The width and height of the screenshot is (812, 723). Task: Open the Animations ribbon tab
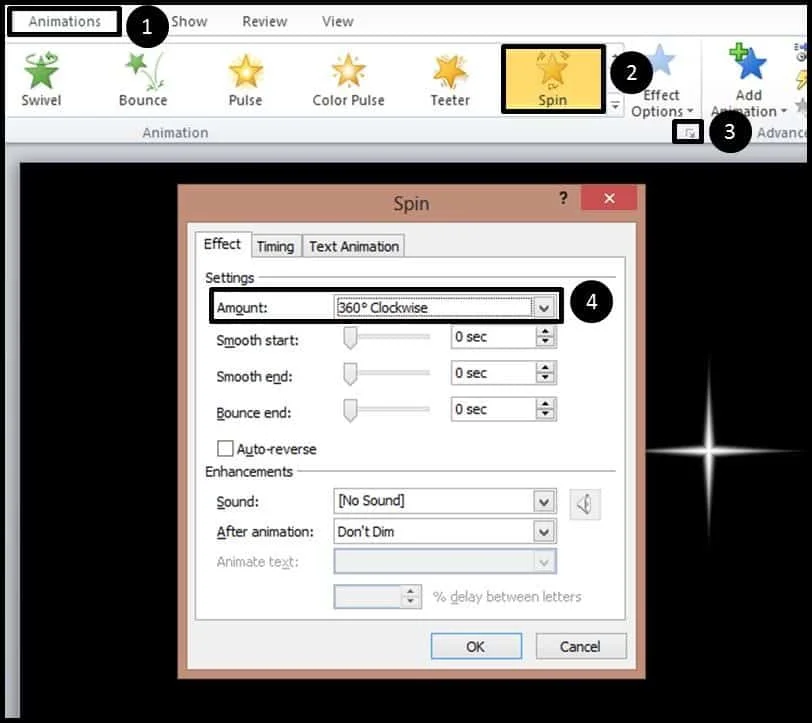coord(65,21)
